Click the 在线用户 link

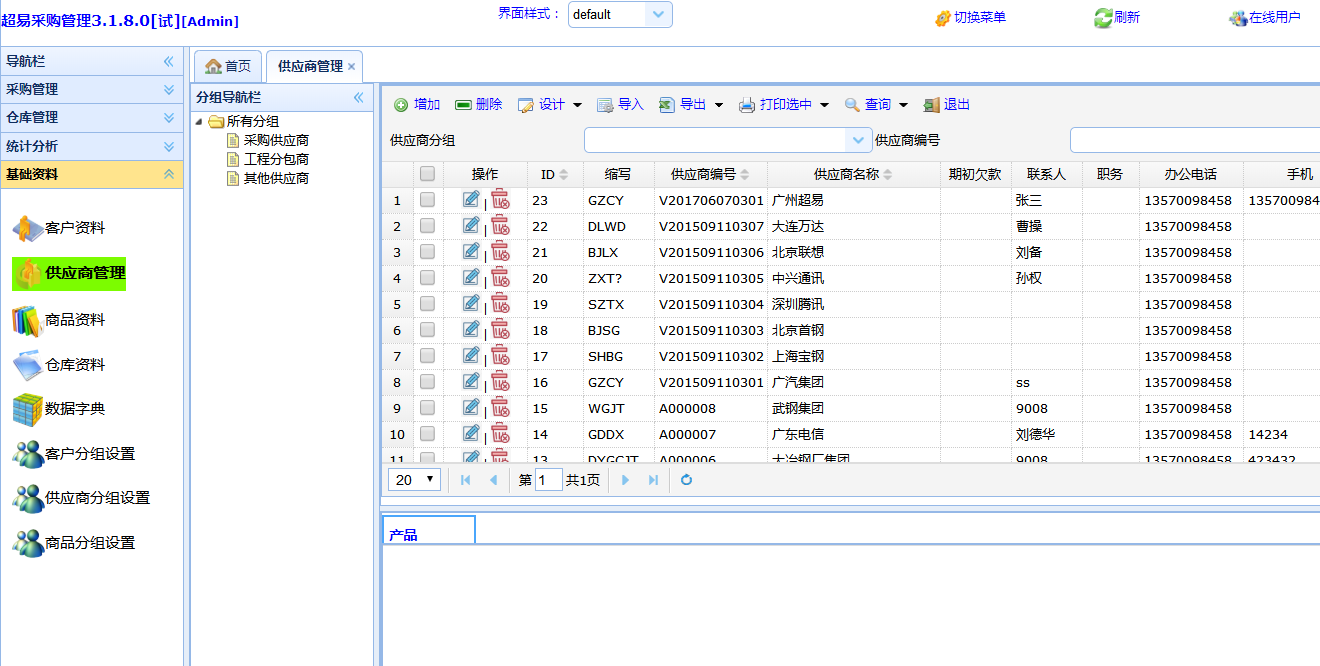(x=1265, y=18)
